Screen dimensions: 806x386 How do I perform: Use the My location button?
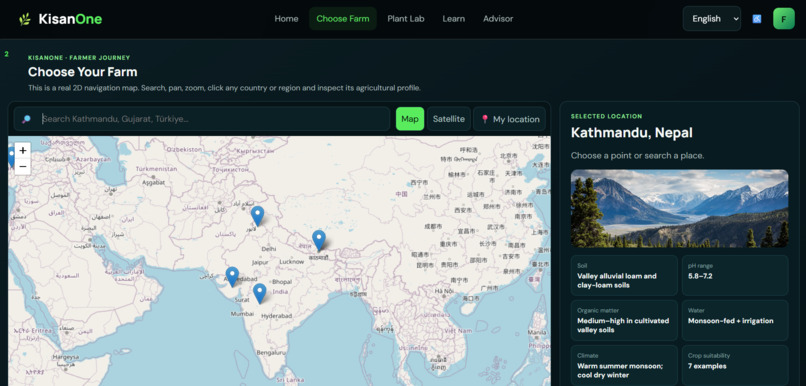[x=509, y=119]
